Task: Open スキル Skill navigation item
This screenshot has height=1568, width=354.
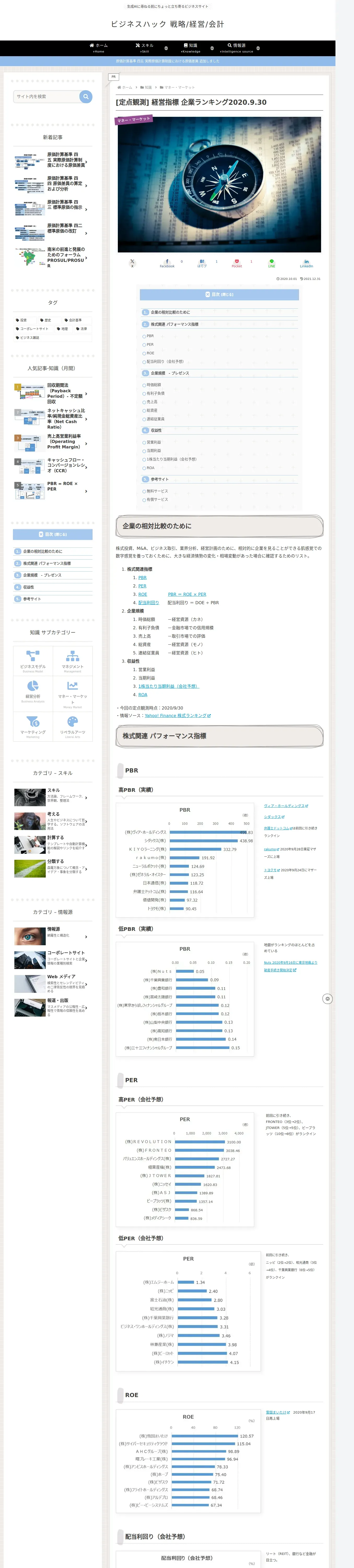Action: coord(144,48)
